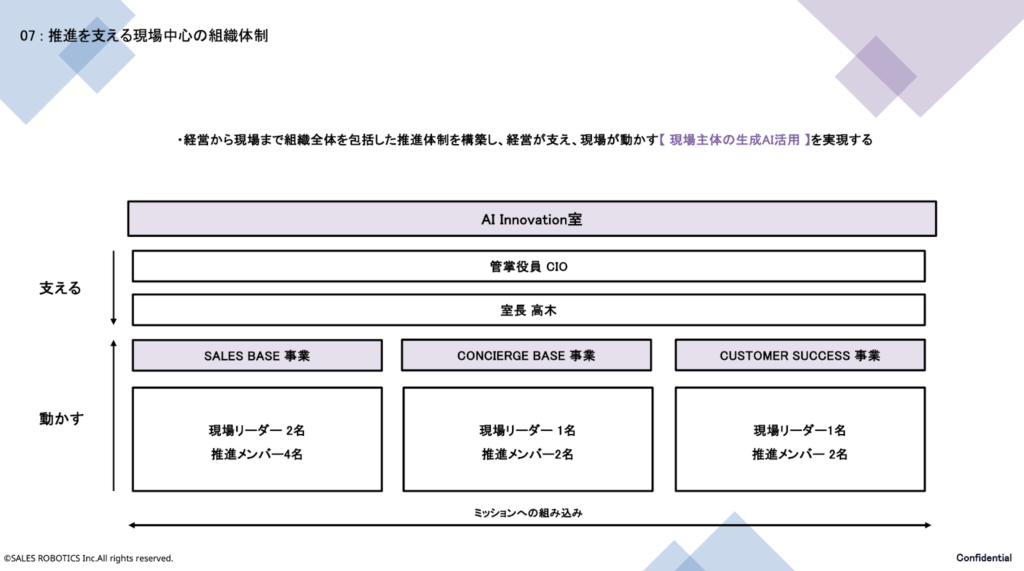Select the CONCIERGE BASE 事業 header
This screenshot has width=1024, height=571.
pos(526,355)
